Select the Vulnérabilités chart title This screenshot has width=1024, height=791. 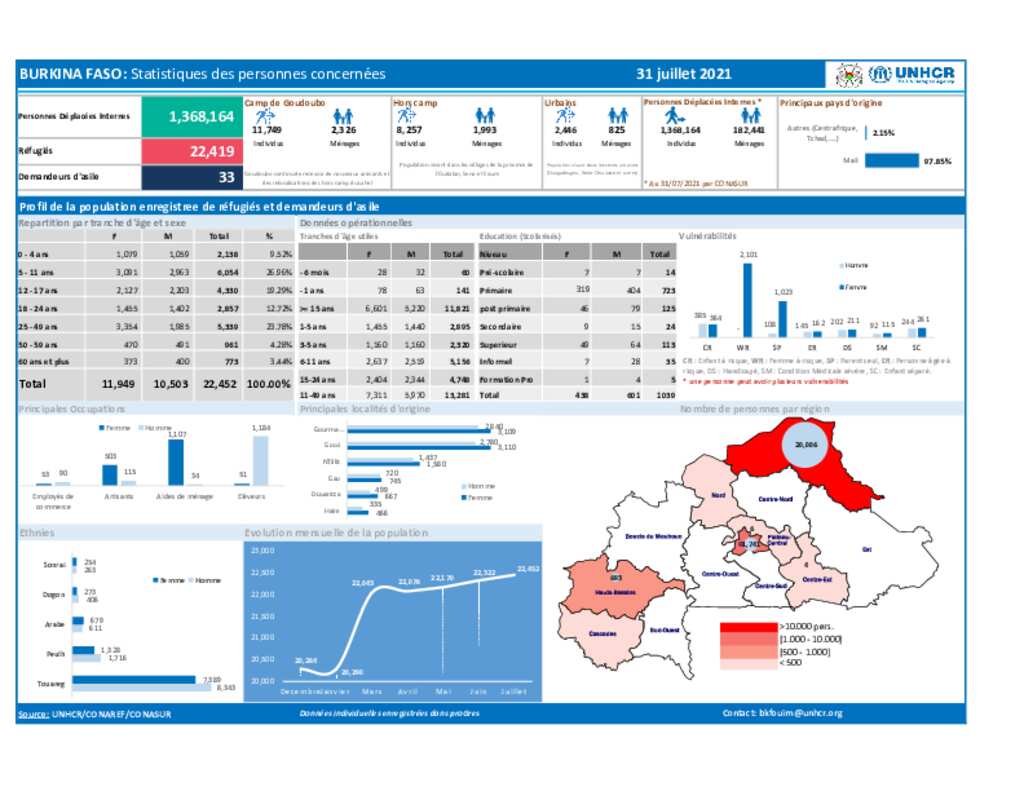(707, 236)
